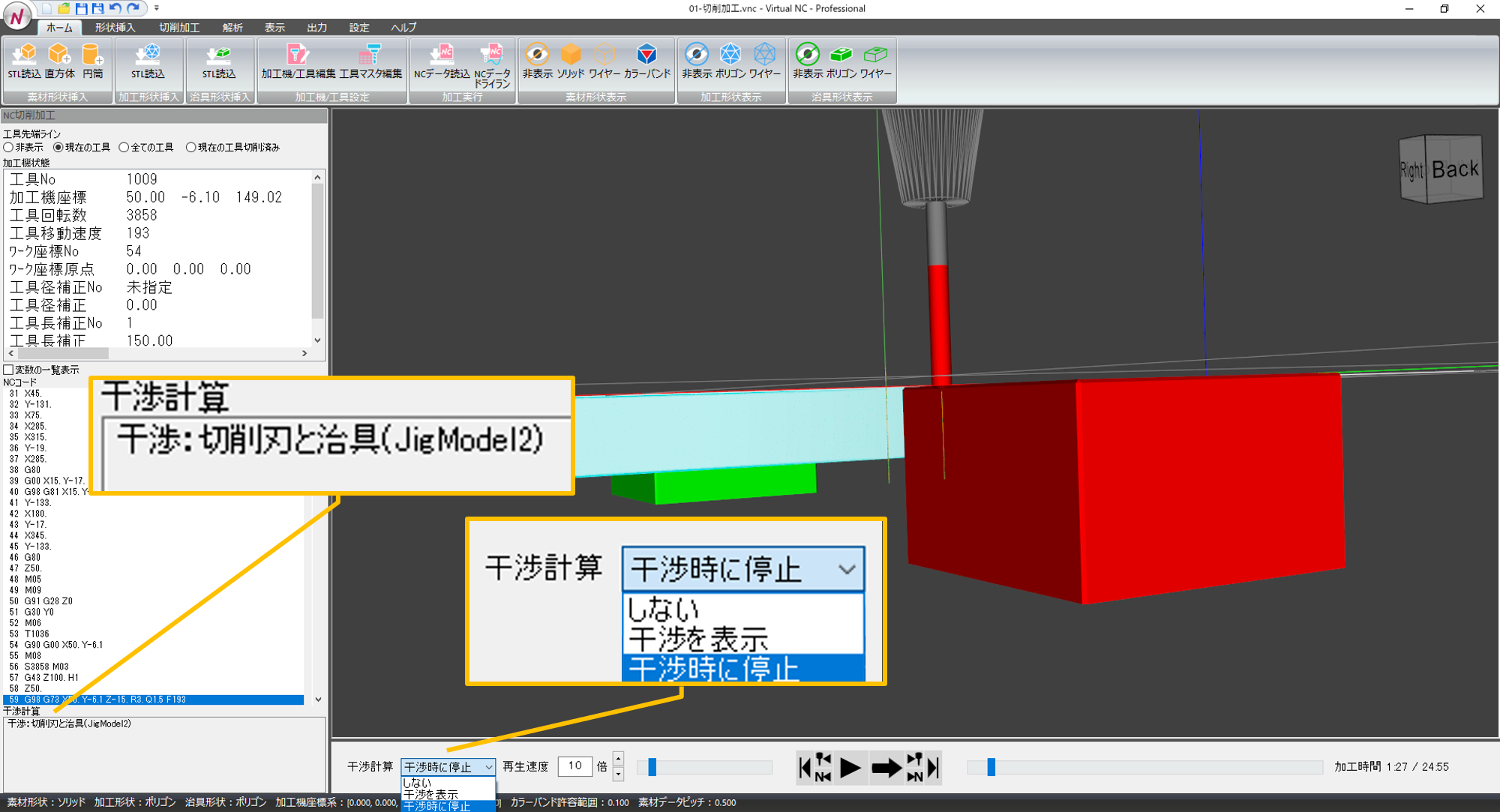This screenshot has height=812, width=1500.
Task: Open the 干渉計算 dropdown combo box
Action: [x=448, y=767]
